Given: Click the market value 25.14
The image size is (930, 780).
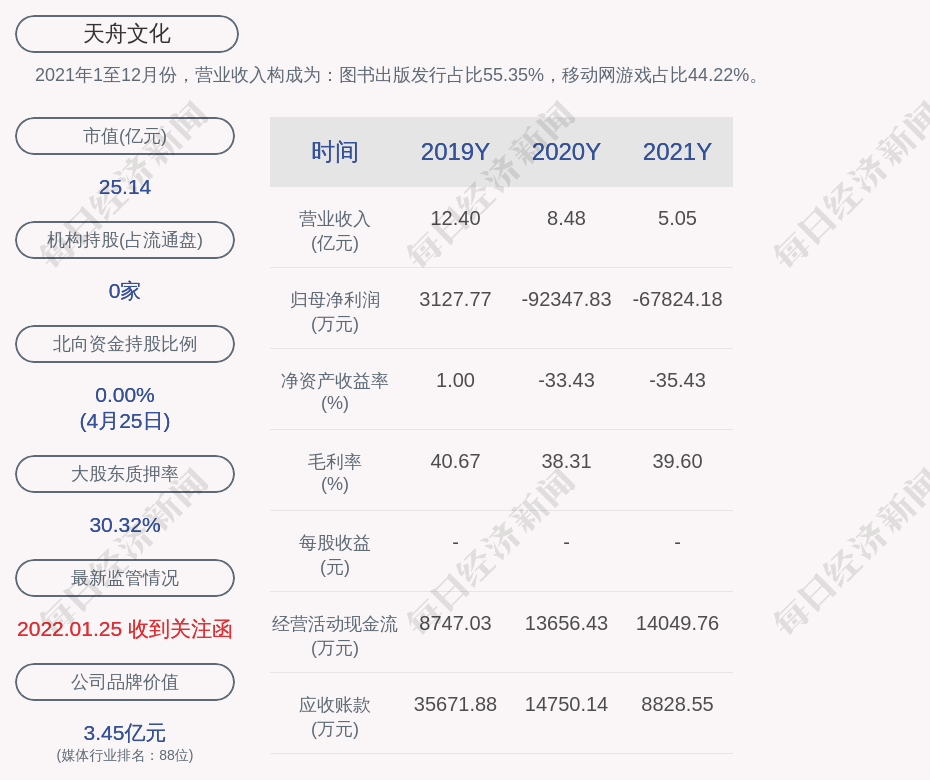Looking at the screenshot, I should point(125,187).
